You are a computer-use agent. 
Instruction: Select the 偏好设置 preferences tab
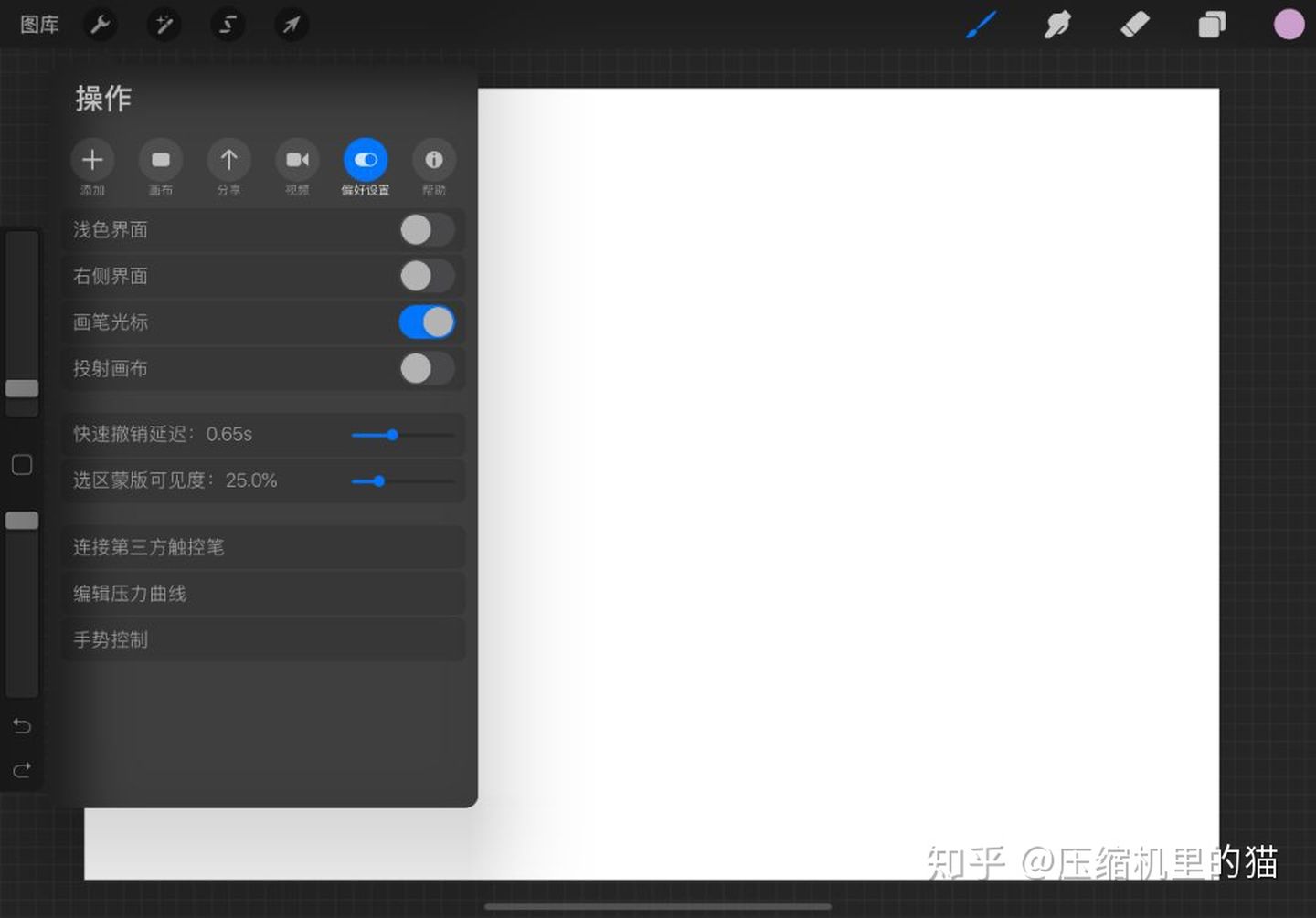click(366, 168)
